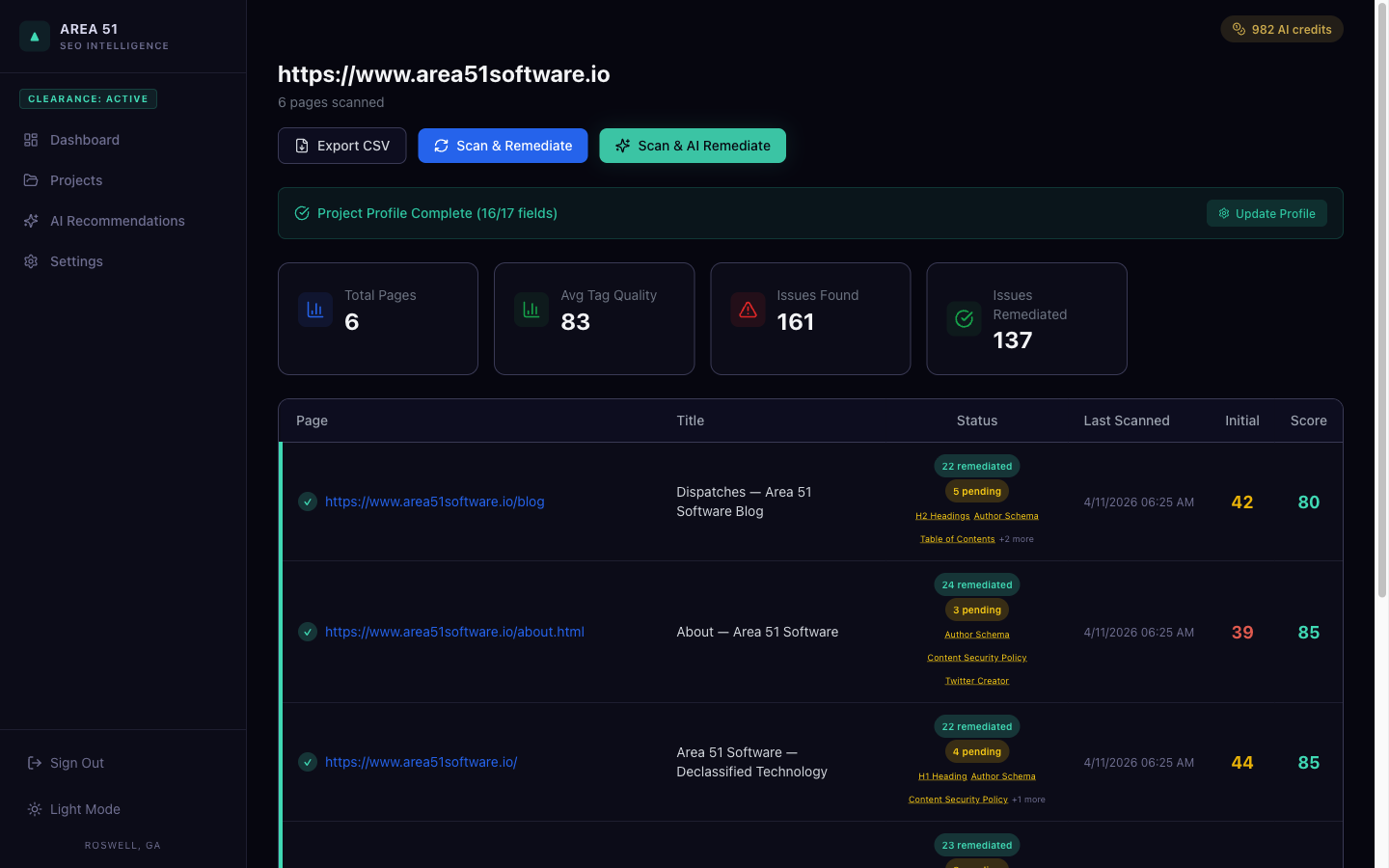
Task: Expand the '+1 more' on the homepage row
Action: click(x=1028, y=799)
